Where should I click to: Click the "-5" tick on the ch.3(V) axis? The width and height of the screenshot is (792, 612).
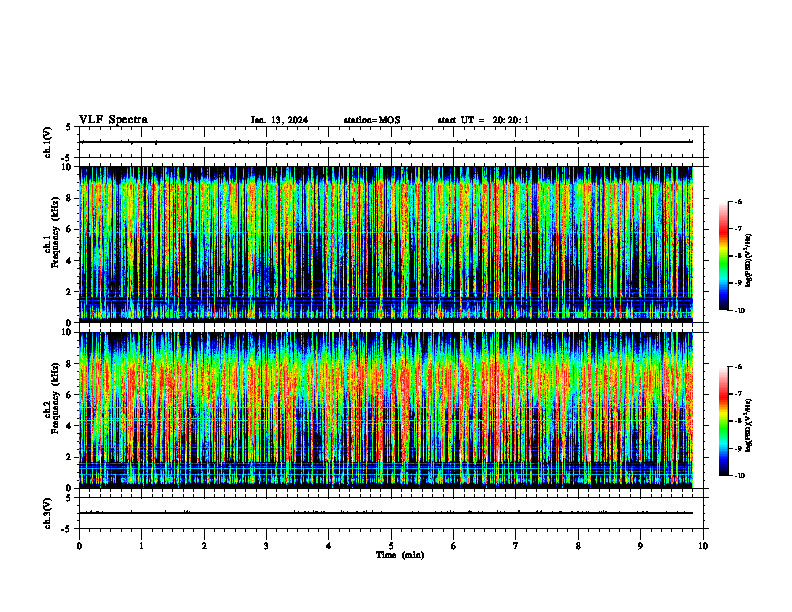(67, 530)
